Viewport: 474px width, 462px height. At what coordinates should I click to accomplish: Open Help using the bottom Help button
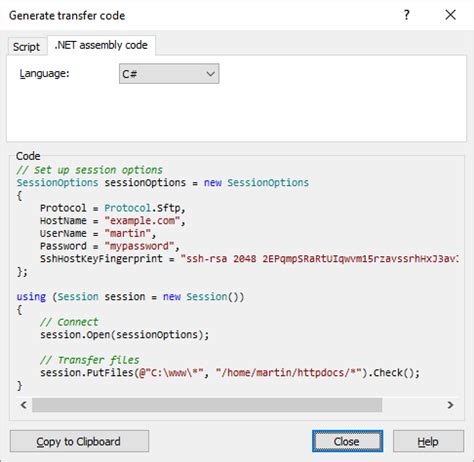point(428,441)
